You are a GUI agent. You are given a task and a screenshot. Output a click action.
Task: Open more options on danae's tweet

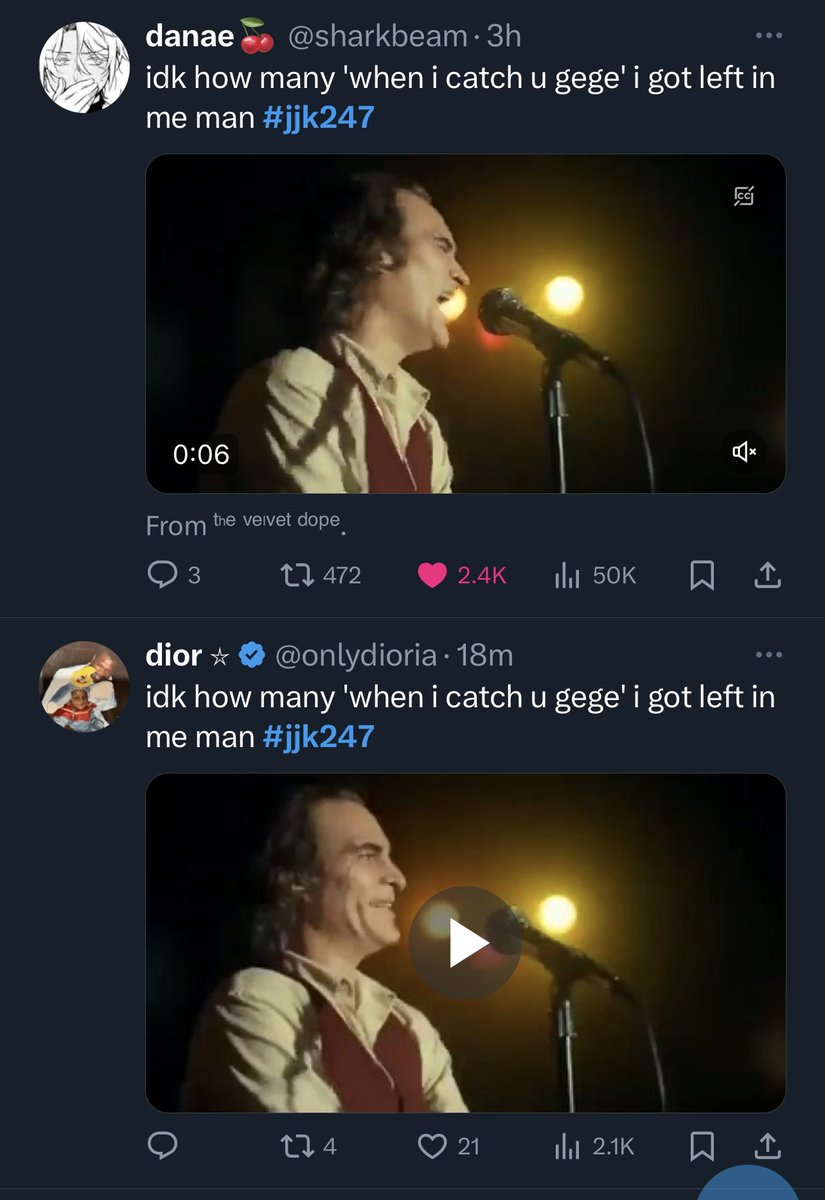(x=768, y=36)
